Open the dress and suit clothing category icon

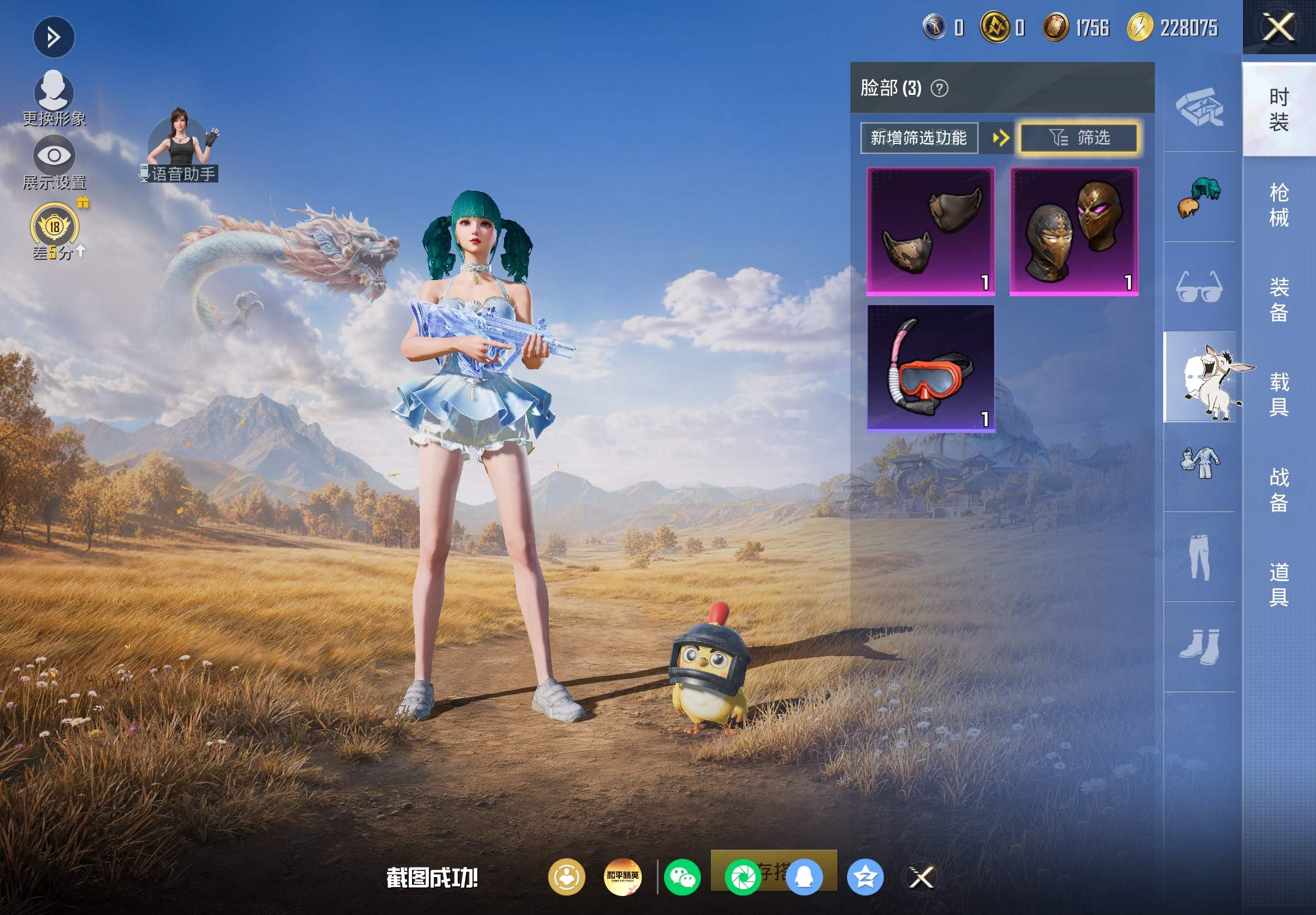coord(1199,463)
